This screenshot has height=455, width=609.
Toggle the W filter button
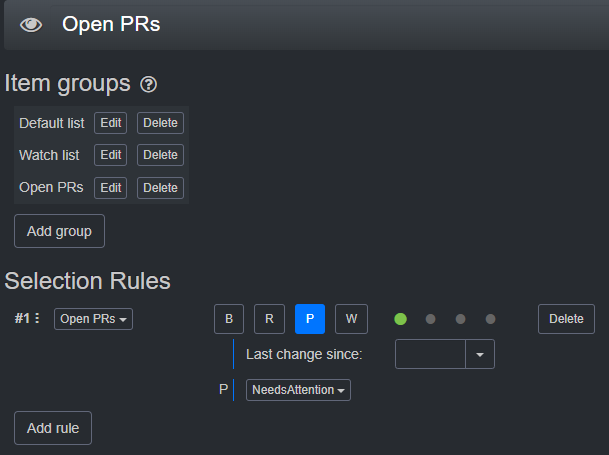[x=350, y=319]
